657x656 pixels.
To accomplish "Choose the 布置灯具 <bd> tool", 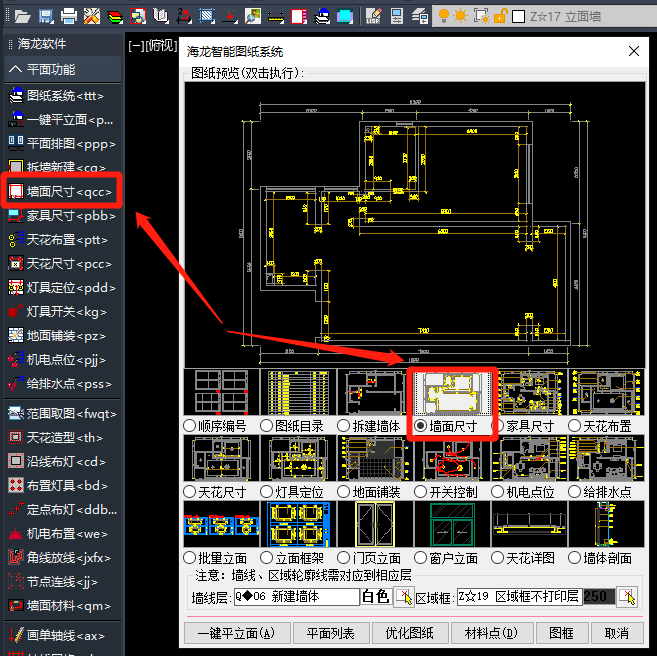I will (x=60, y=485).
